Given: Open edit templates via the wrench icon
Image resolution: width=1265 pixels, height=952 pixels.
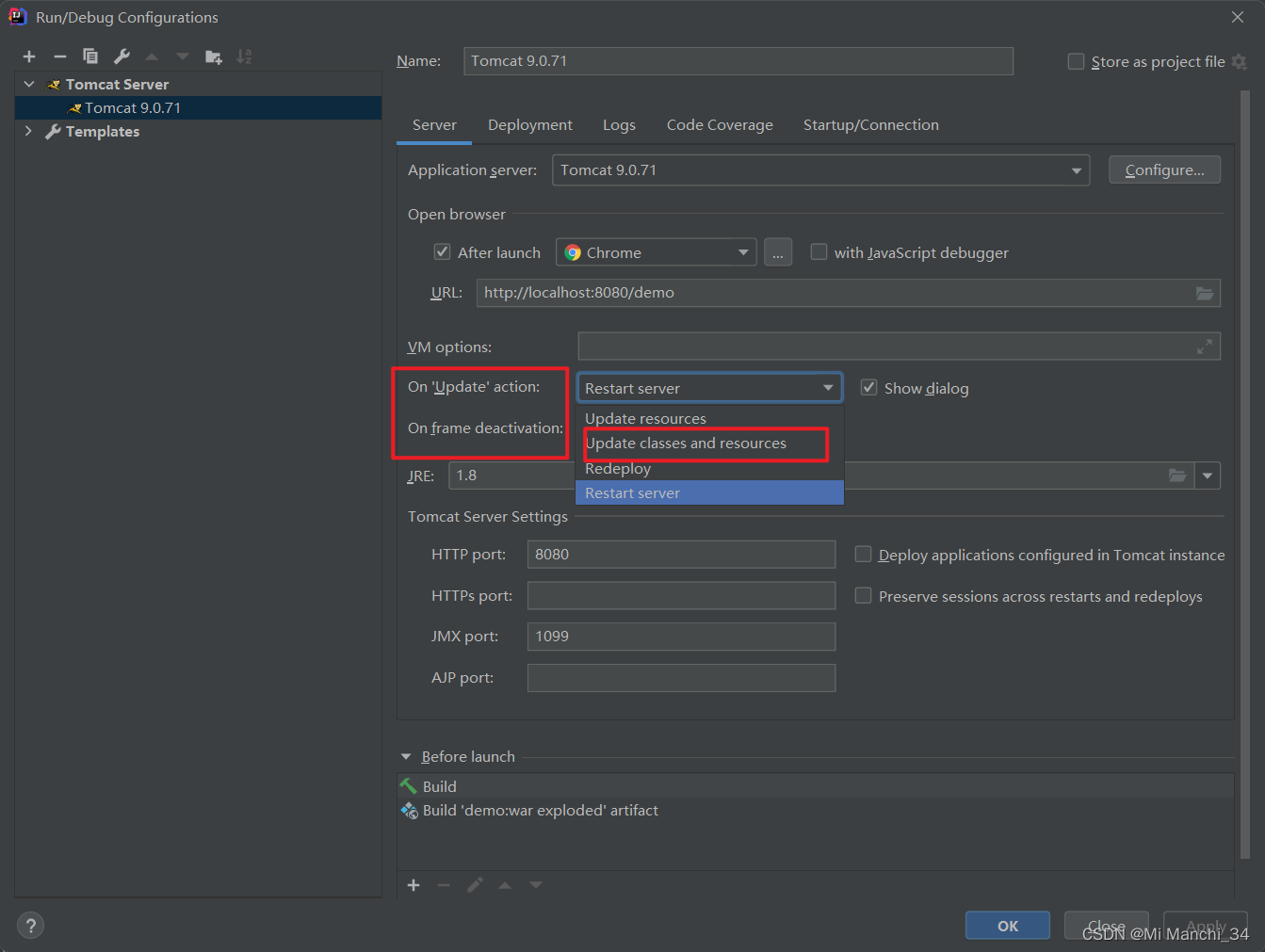Looking at the screenshot, I should [x=122, y=56].
